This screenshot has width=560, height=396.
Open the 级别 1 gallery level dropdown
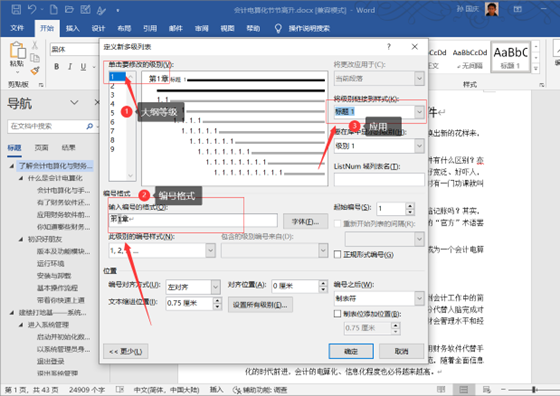(x=419, y=146)
